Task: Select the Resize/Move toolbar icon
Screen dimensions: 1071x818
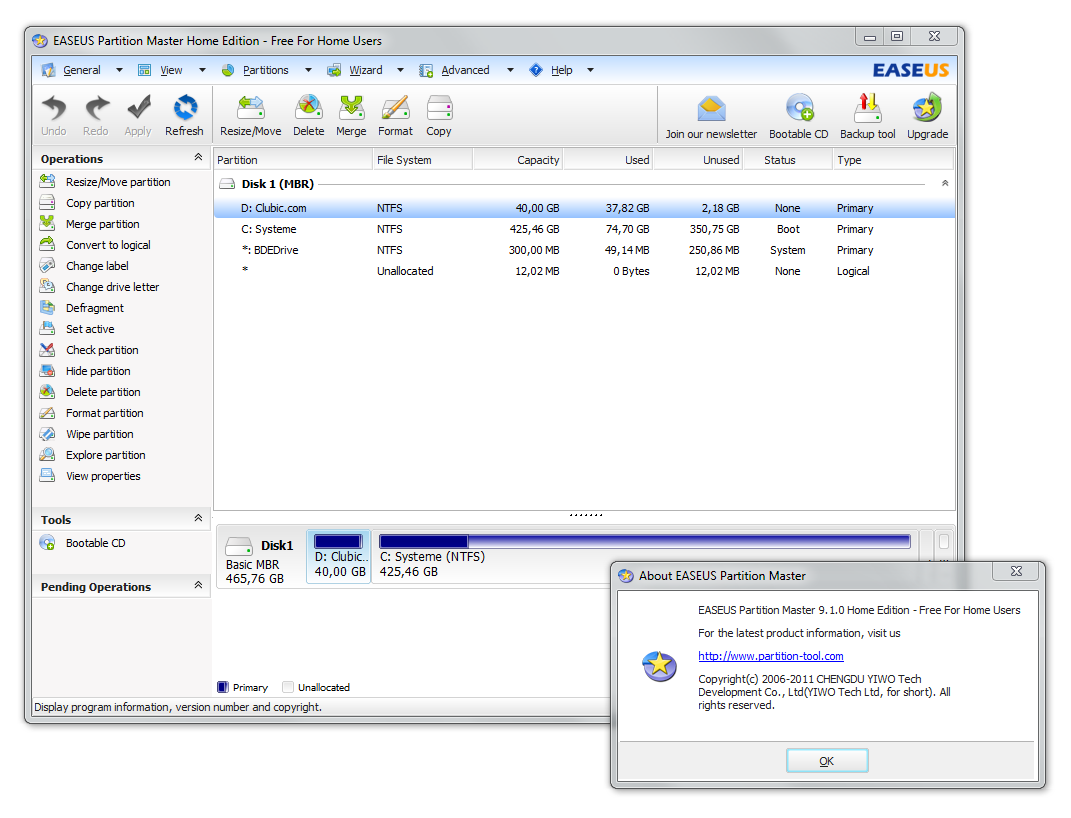Action: (251, 115)
